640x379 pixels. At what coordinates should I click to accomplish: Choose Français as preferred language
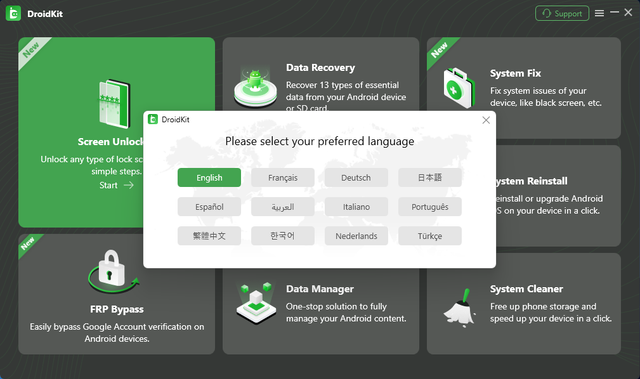[282, 177]
